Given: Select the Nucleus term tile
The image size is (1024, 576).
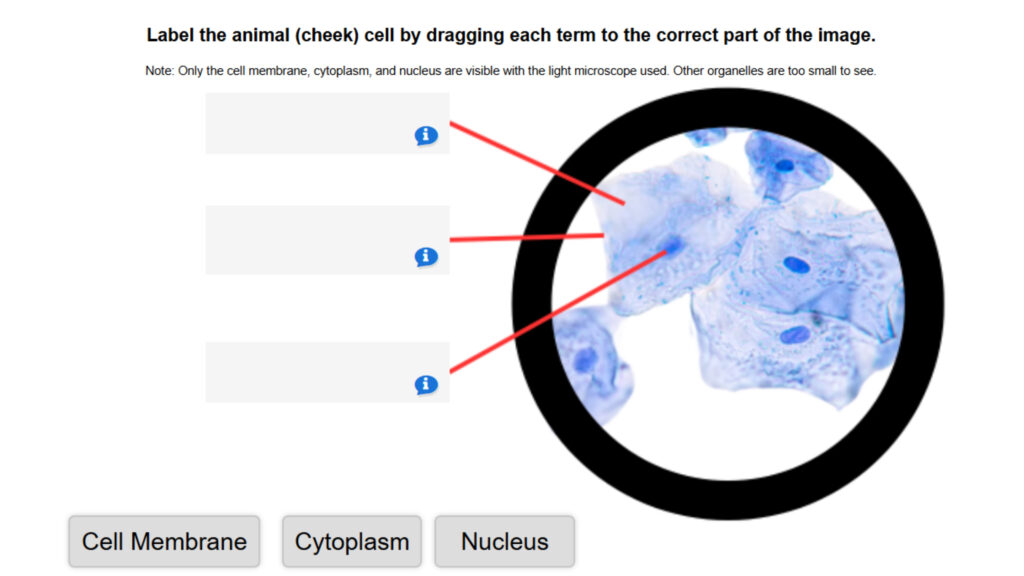Looking at the screenshot, I should coord(504,541).
